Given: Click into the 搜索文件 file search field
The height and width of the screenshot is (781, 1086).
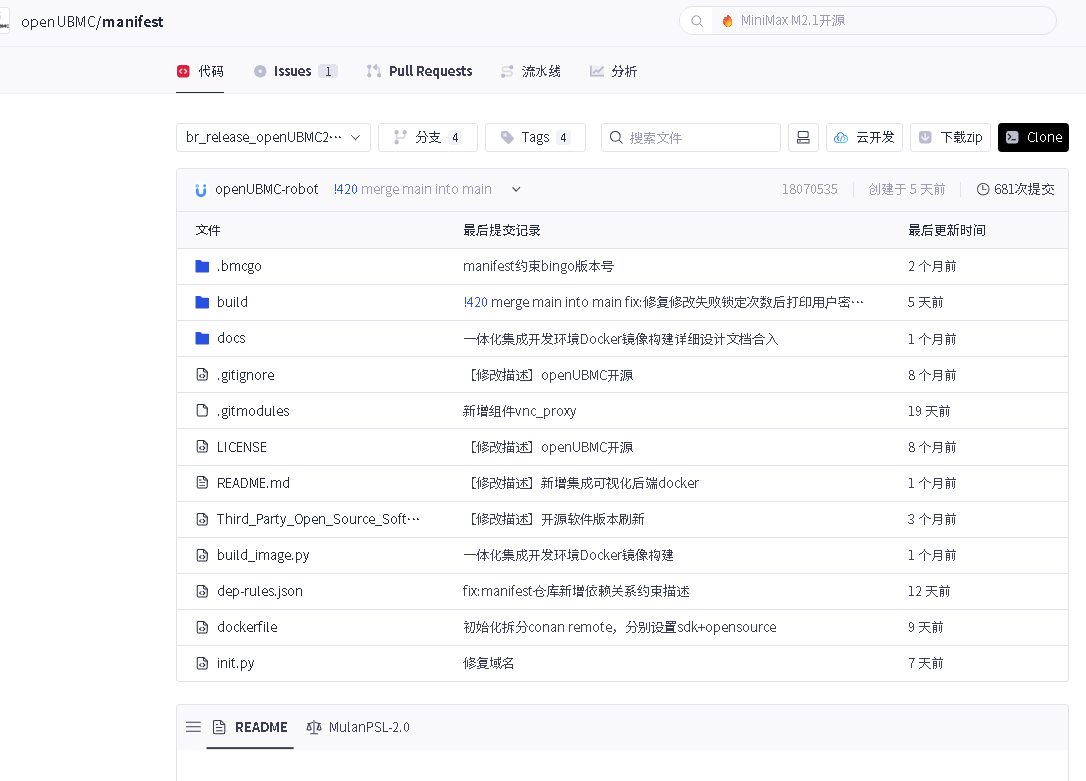Looking at the screenshot, I should click(700, 137).
